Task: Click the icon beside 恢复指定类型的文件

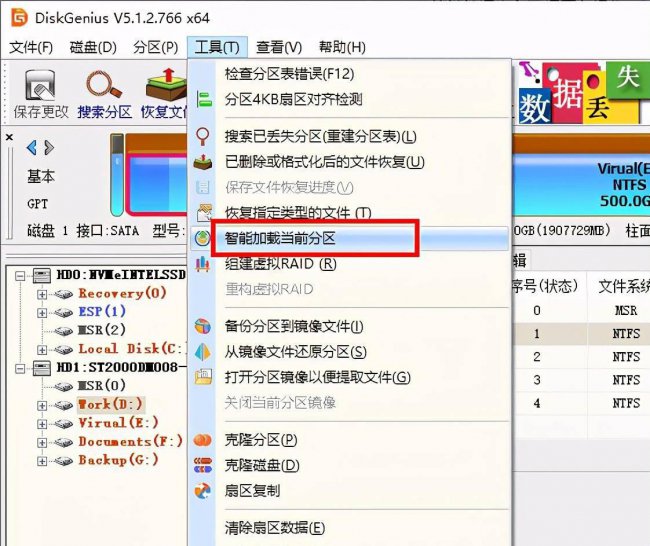Action: pyautogui.click(x=204, y=212)
